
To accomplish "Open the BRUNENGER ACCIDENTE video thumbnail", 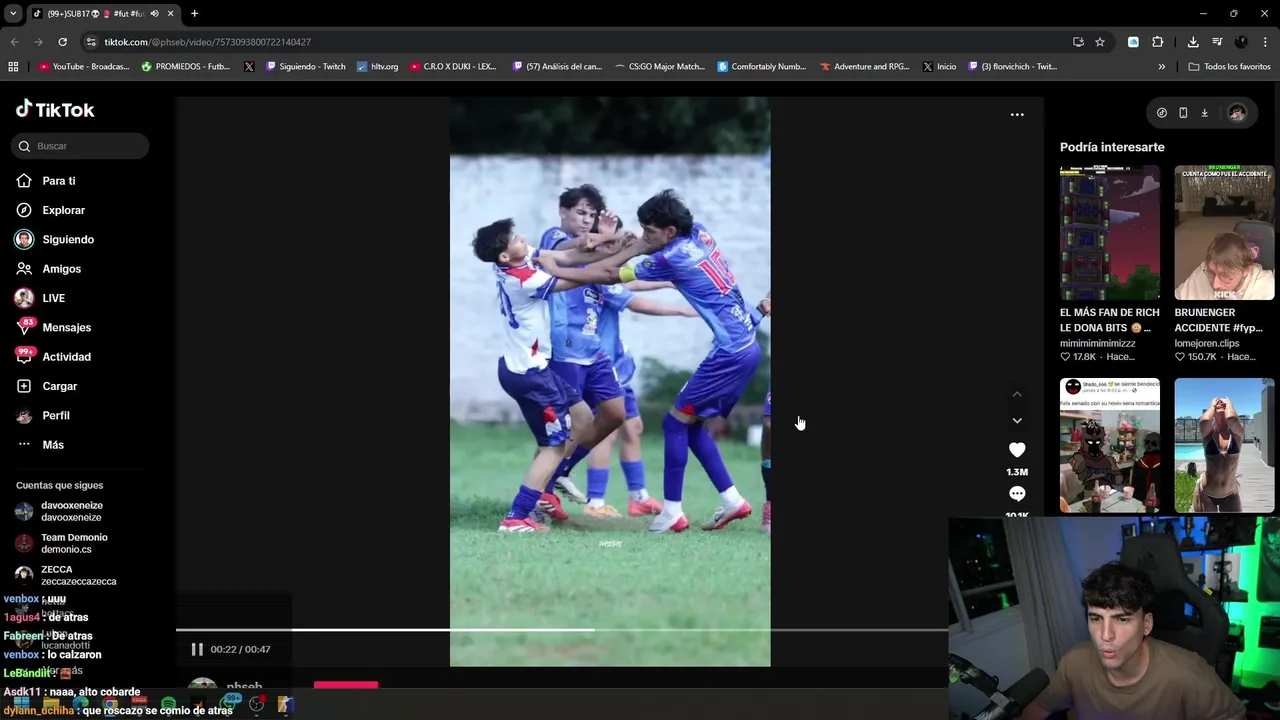I will 1224,233.
